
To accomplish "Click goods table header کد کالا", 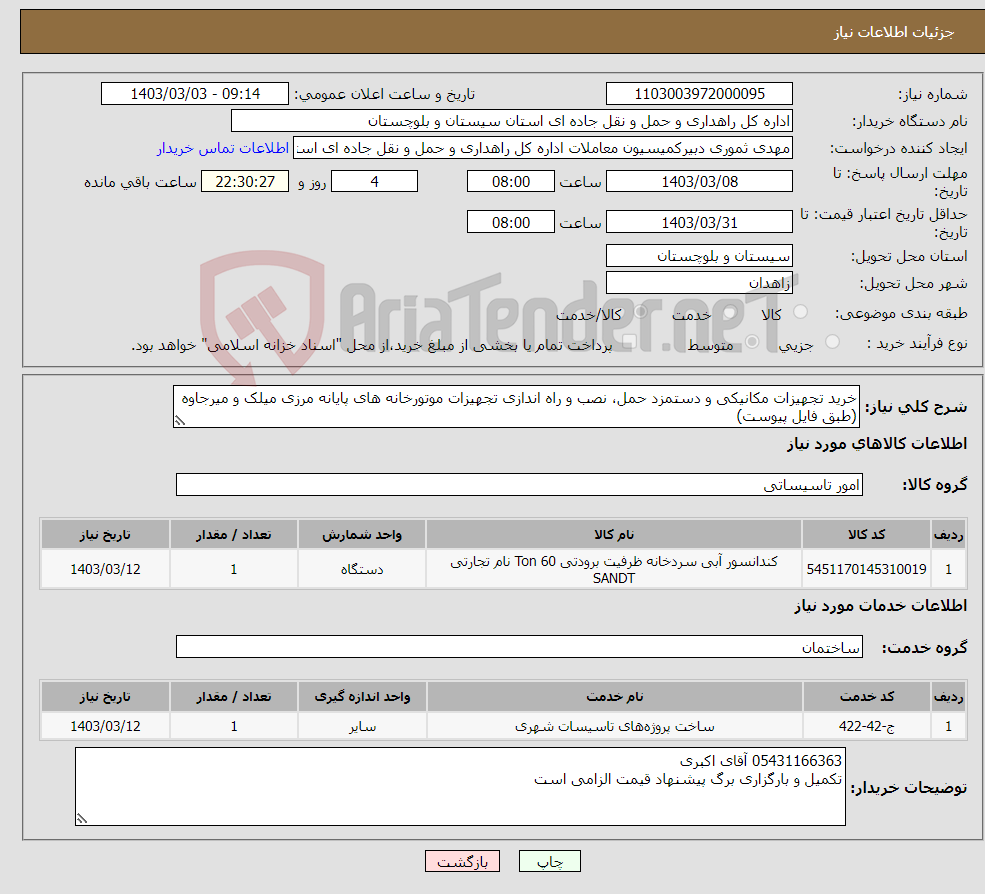I will pyautogui.click(x=866, y=535).
